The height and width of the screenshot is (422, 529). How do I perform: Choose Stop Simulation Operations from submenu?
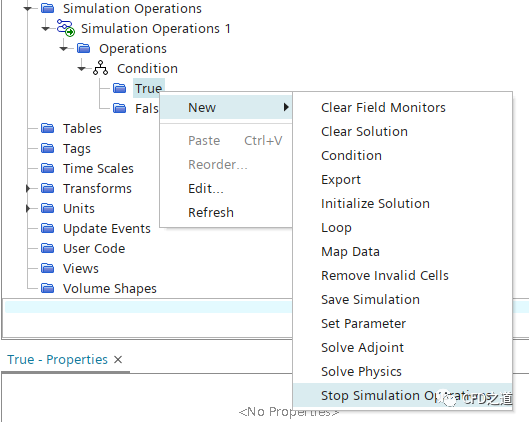(402, 395)
